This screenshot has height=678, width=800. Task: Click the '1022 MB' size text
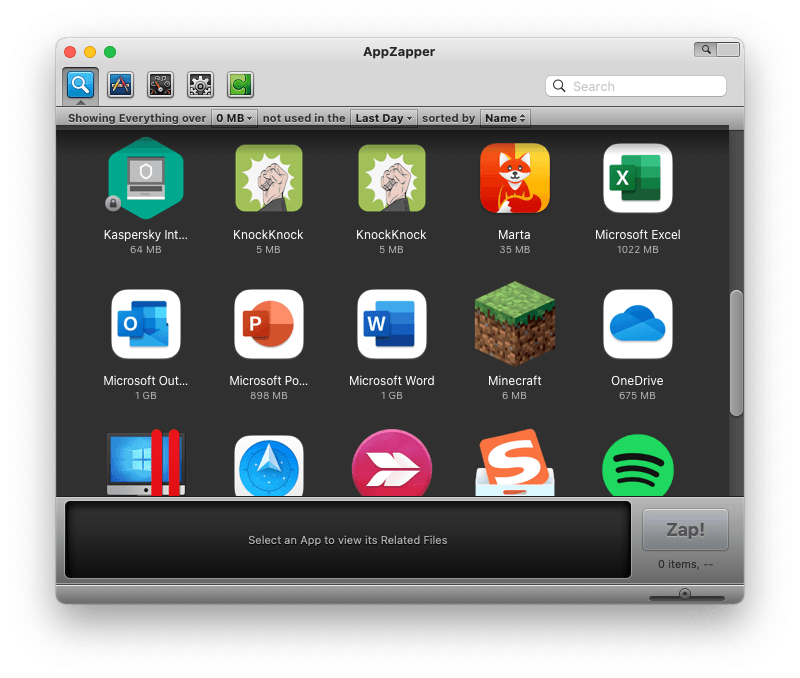[637, 249]
